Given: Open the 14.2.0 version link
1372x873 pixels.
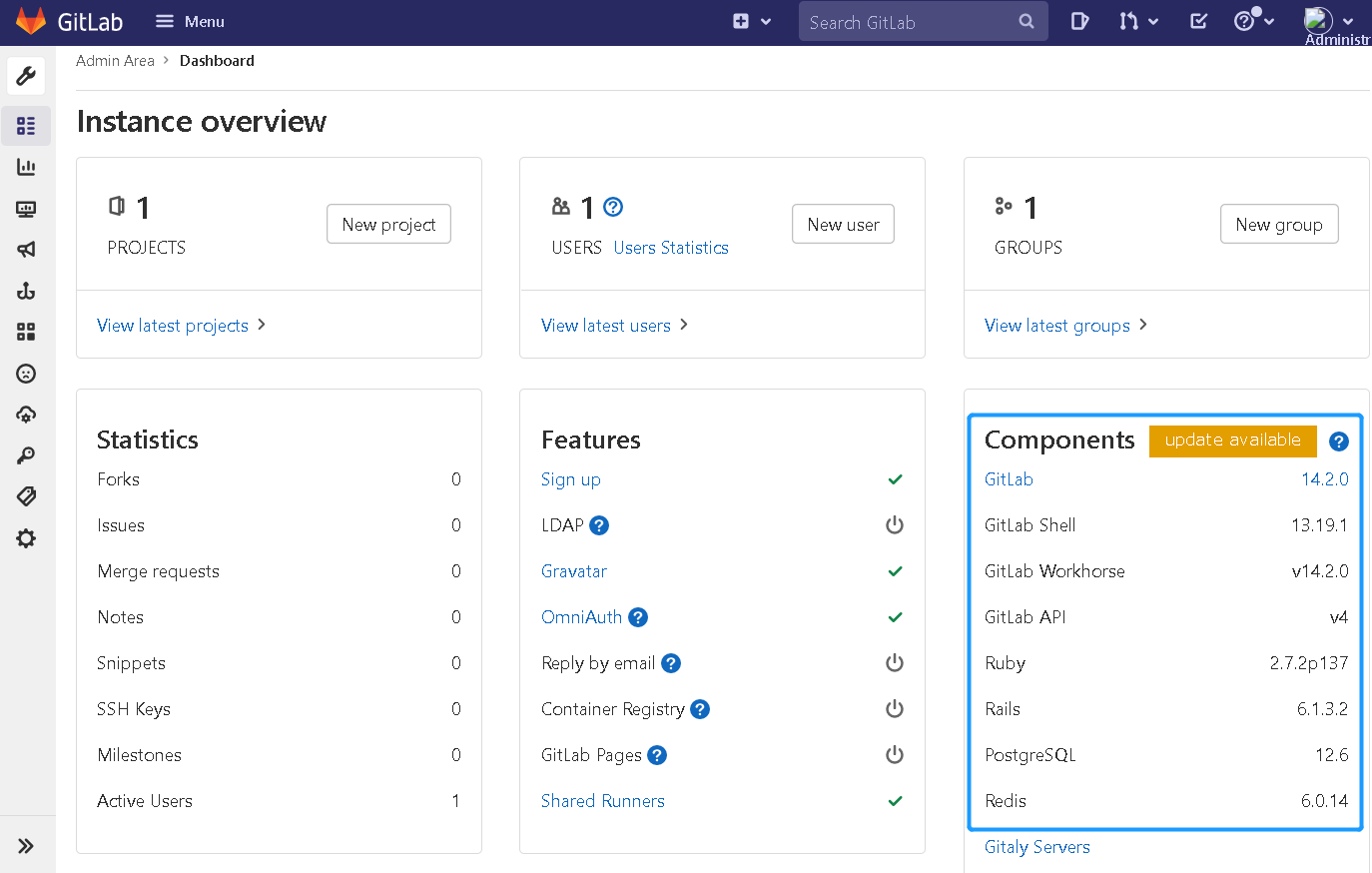Looking at the screenshot, I should [x=1324, y=479].
